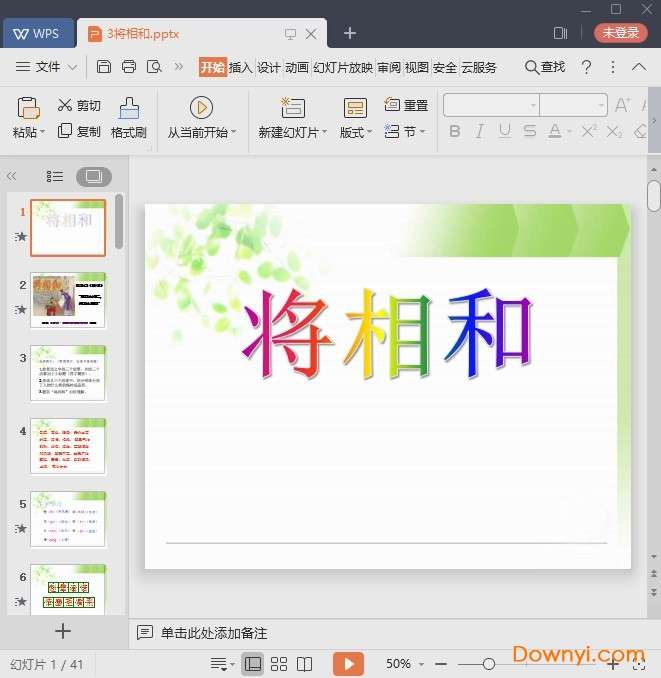Click the zoom slider handle
The image size is (661, 678).
click(x=489, y=664)
